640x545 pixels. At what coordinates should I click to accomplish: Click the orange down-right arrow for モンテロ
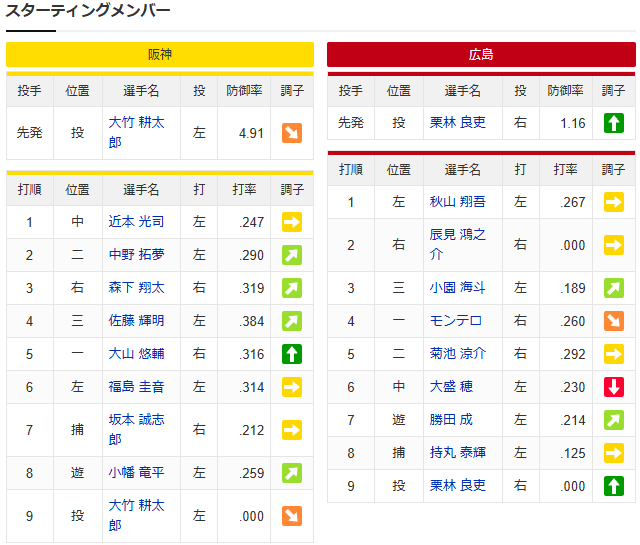click(x=614, y=321)
